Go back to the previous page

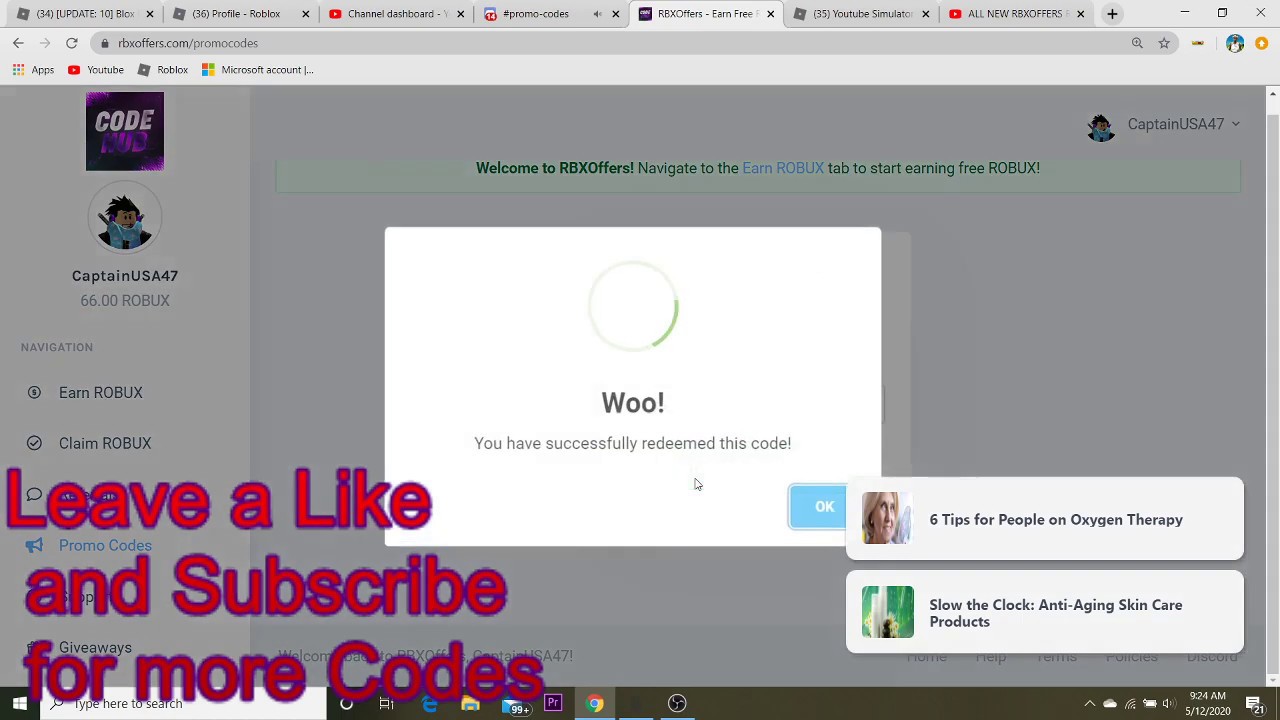tap(18, 43)
